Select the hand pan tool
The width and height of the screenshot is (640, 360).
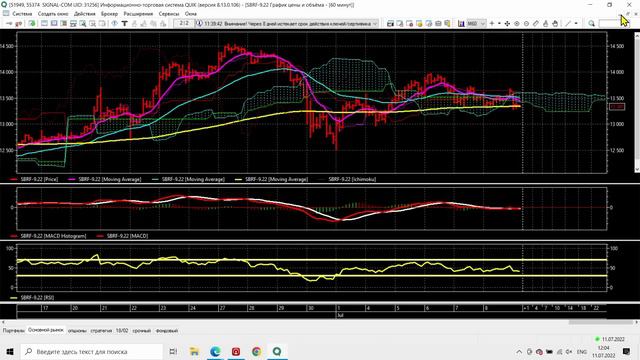click(555, 24)
